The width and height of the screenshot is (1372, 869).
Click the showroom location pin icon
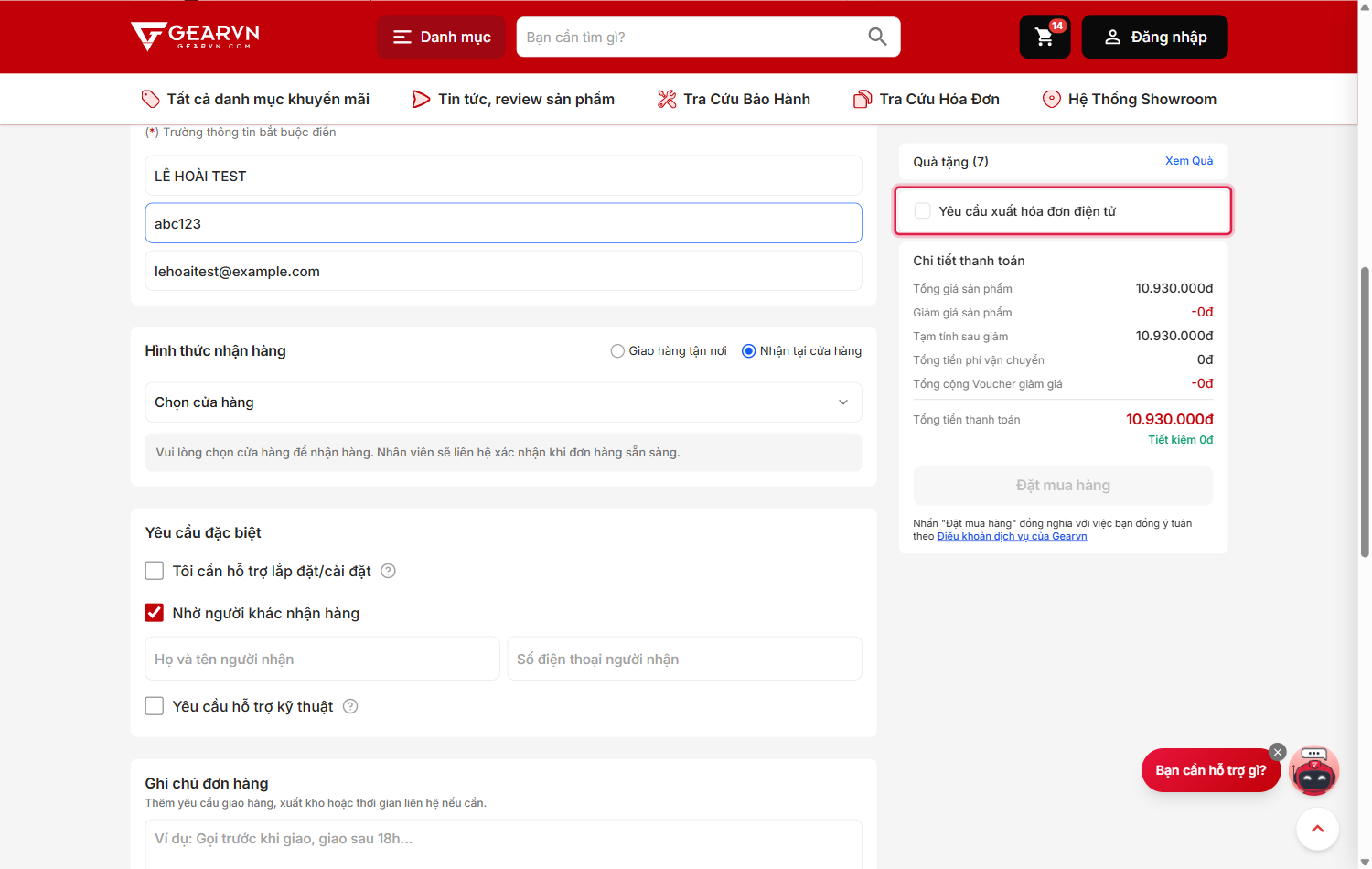coord(1052,99)
